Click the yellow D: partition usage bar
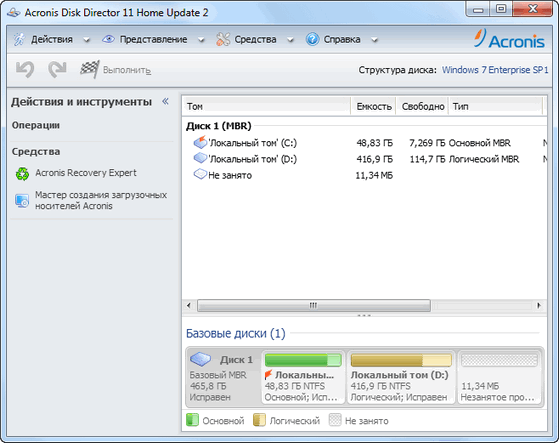 coord(401,360)
